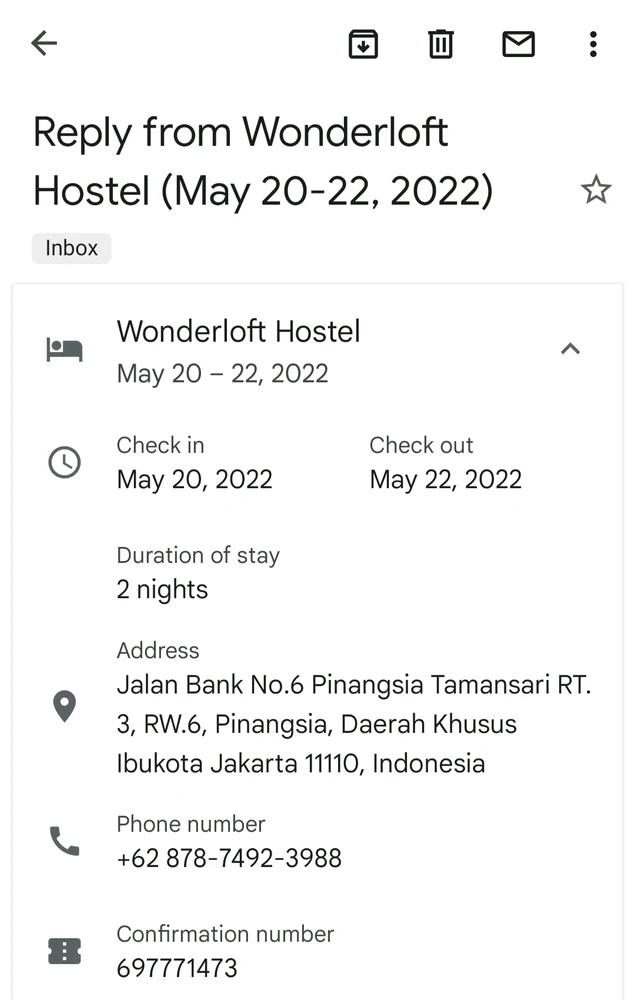The image size is (635, 1000).
Task: Tap the phone call icon
Action: [x=65, y=841]
